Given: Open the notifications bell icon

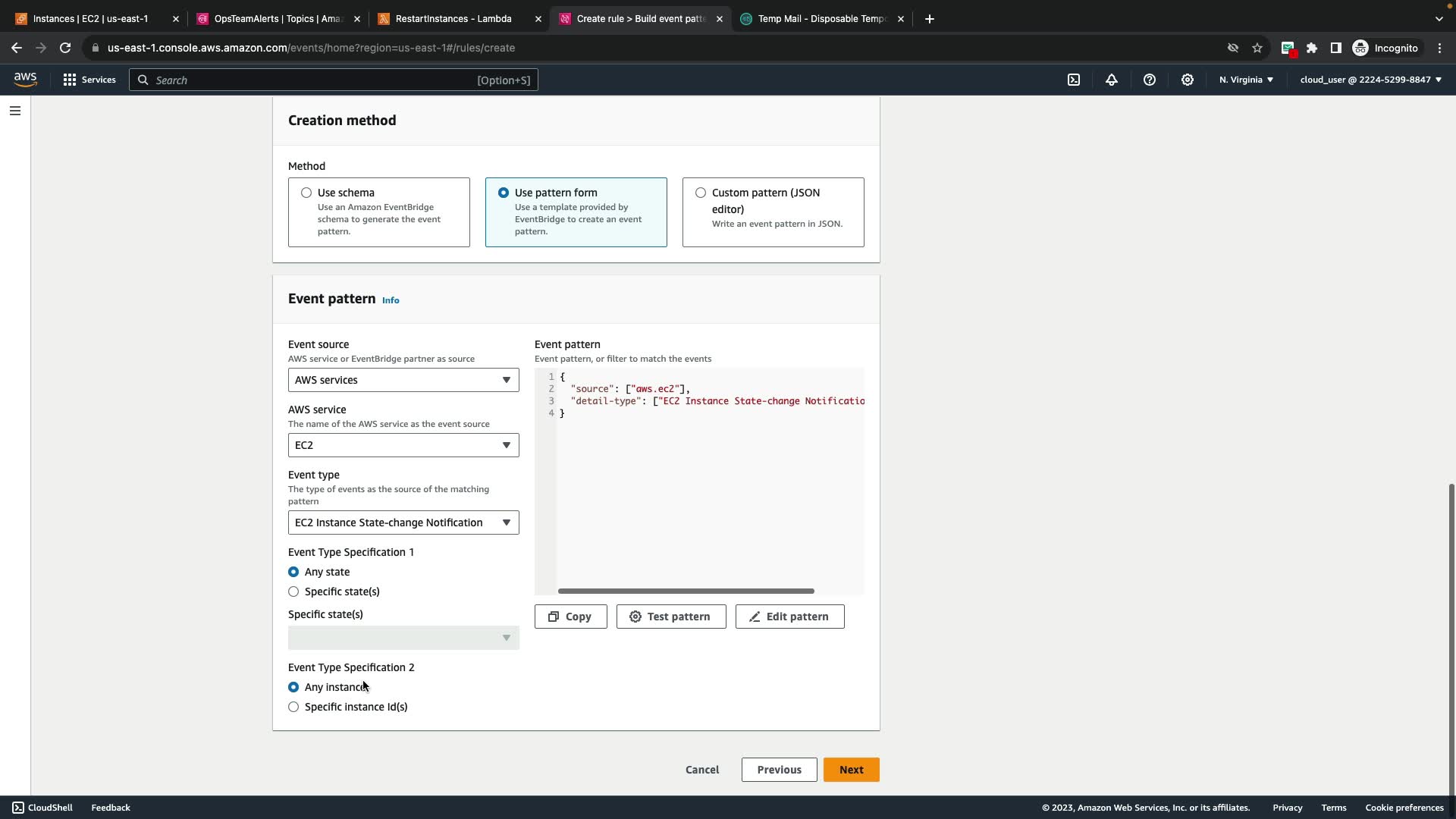Looking at the screenshot, I should pyautogui.click(x=1112, y=80).
